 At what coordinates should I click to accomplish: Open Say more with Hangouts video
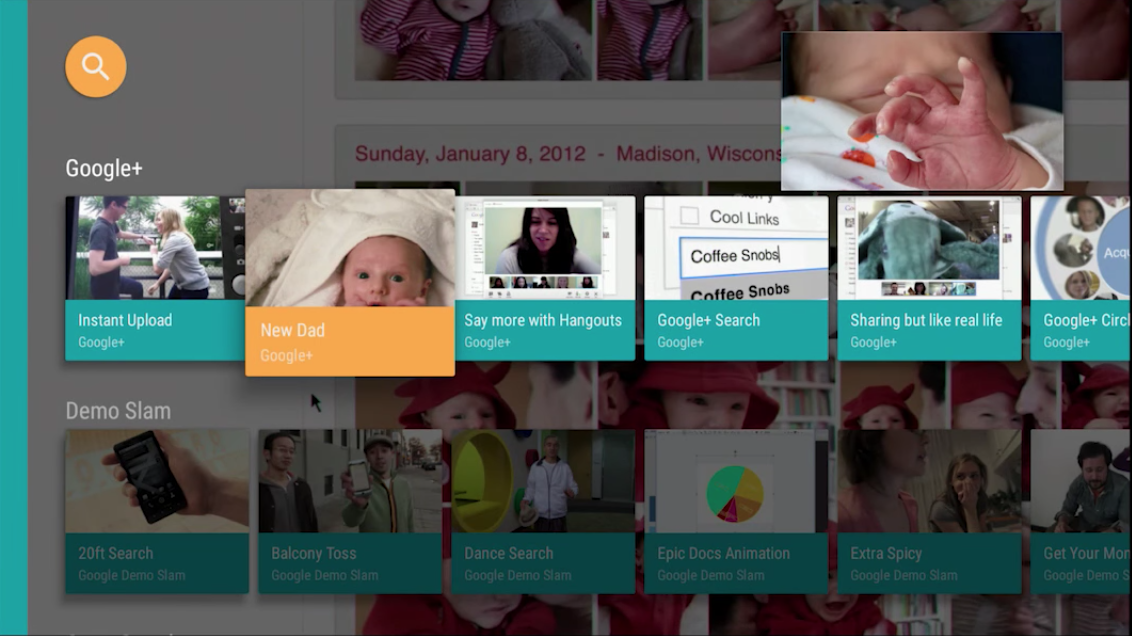click(x=544, y=278)
